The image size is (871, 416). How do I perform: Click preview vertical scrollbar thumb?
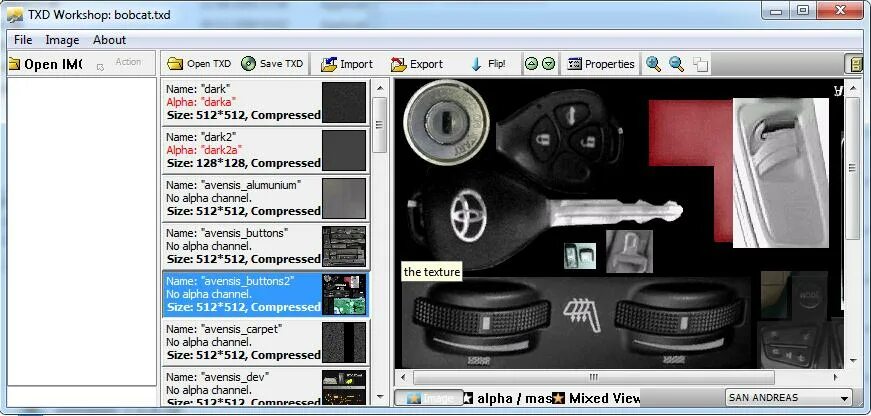853,168
